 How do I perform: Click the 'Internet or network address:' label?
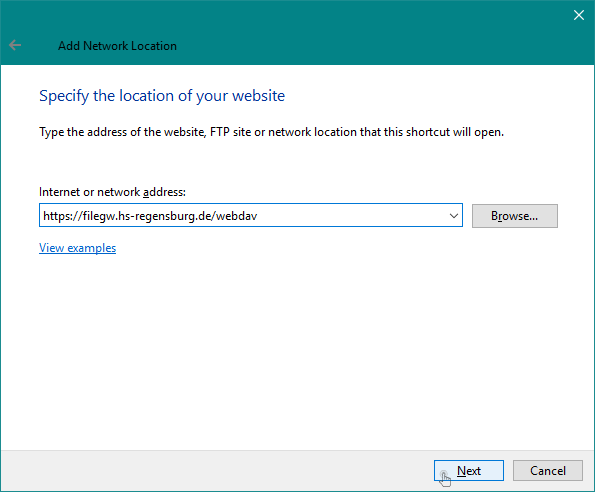tap(112, 192)
